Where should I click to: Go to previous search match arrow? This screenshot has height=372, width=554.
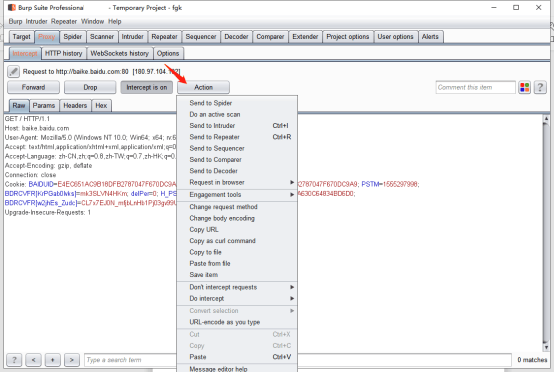click(34, 360)
